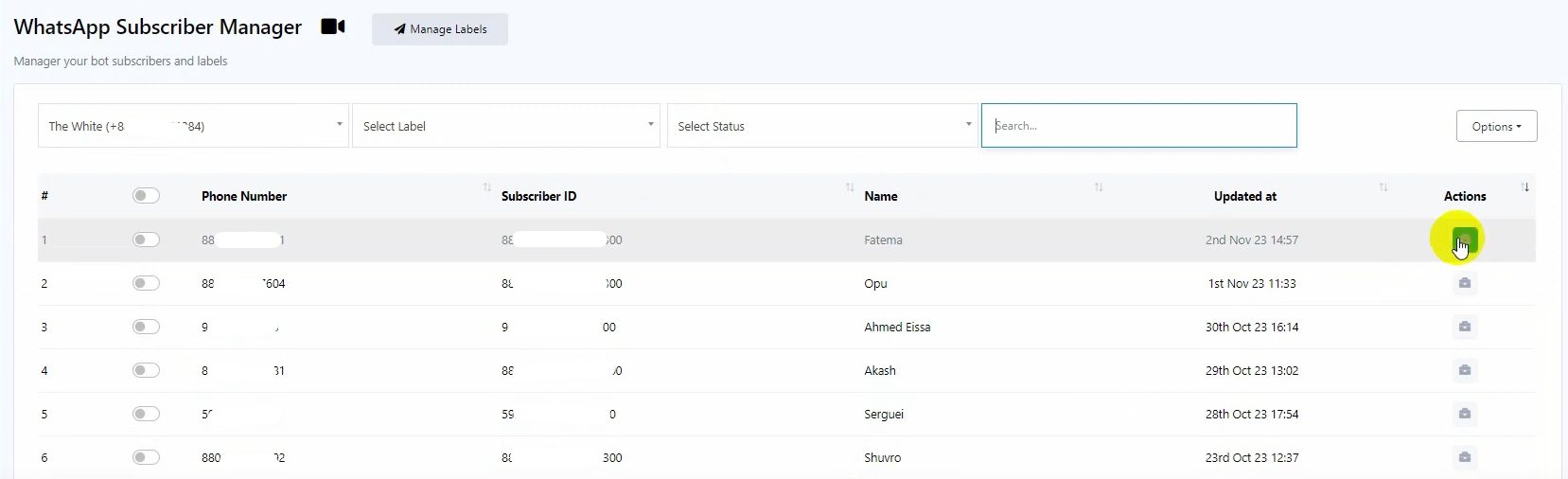Expand the The White account dropdown
This screenshot has width=1568, height=479.
[x=193, y=126]
